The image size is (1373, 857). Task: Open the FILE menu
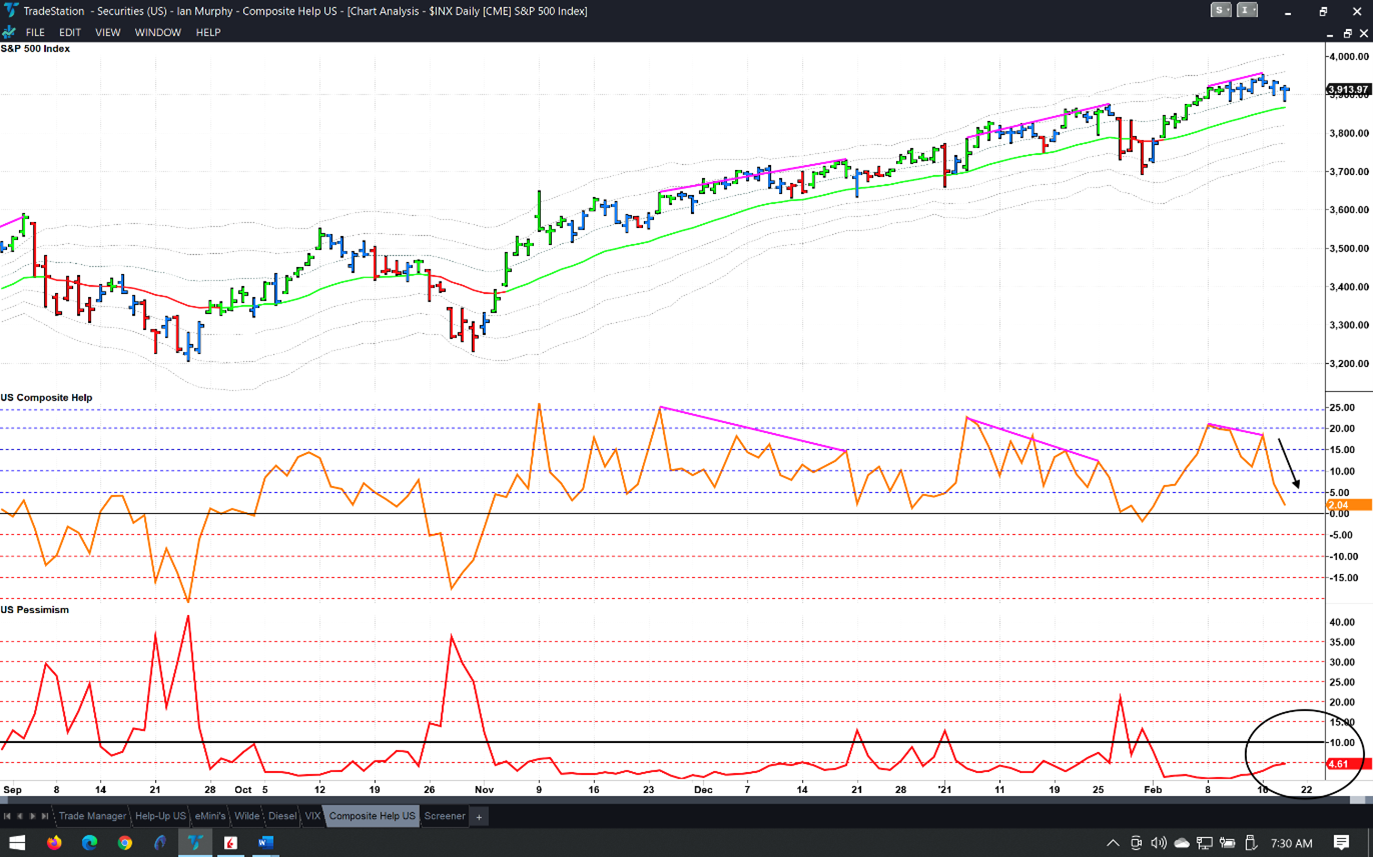(35, 32)
